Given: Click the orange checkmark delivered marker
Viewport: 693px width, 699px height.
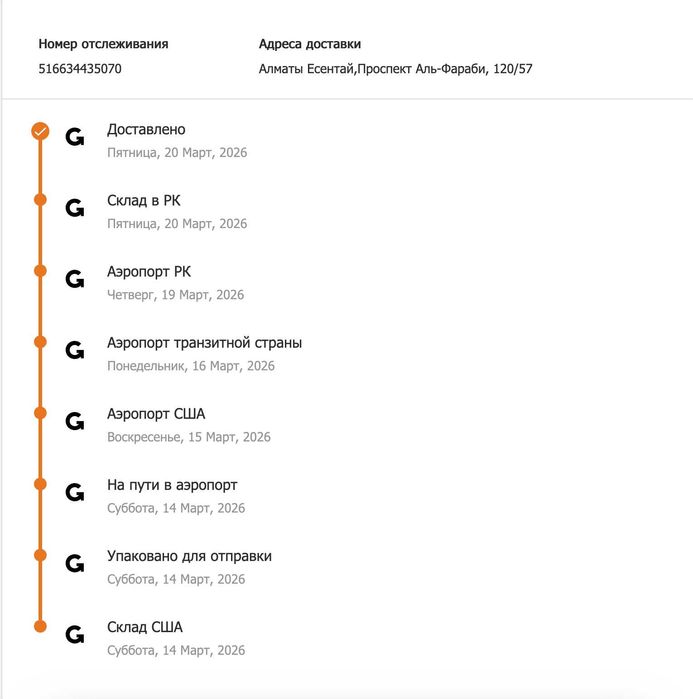Looking at the screenshot, I should 40,130.
